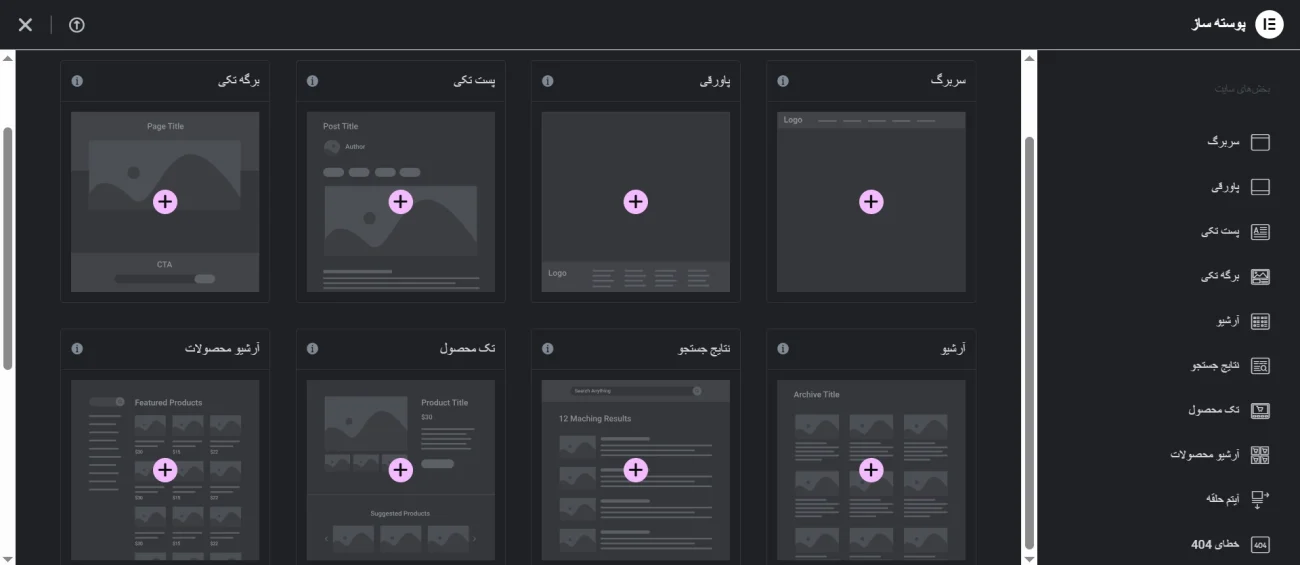Click the آیتم حلقه (Loop item) sidebar icon
This screenshot has width=1300, height=565.
point(1260,499)
